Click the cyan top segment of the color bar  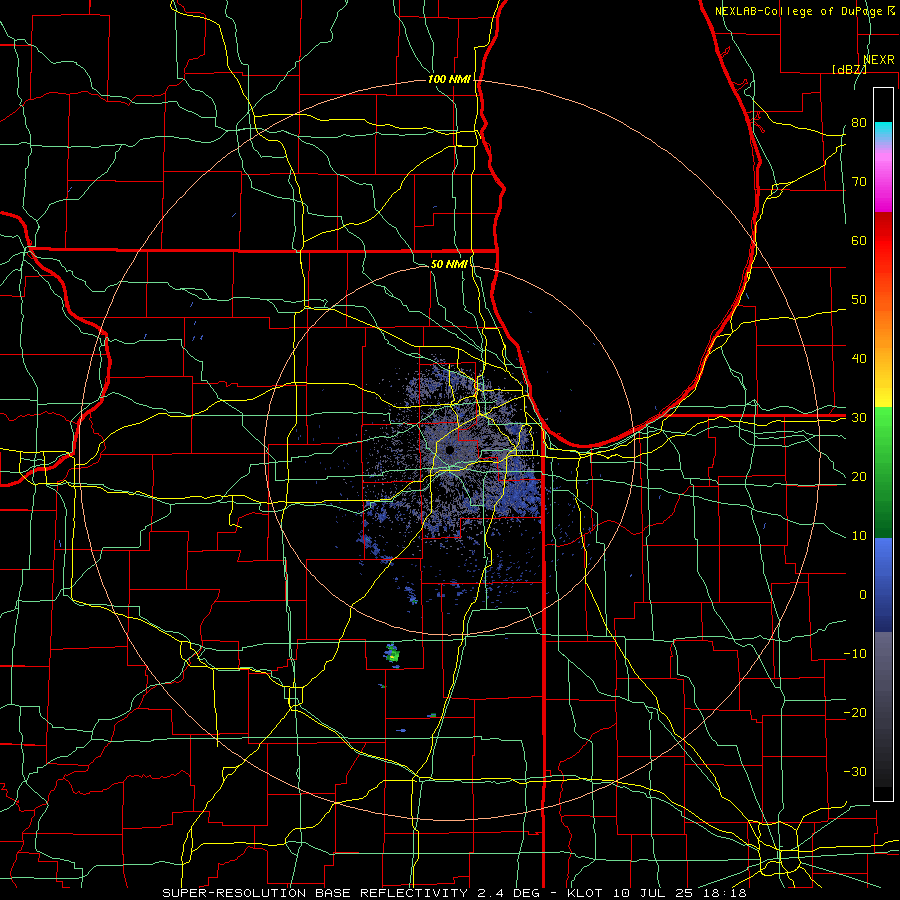pyautogui.click(x=883, y=131)
